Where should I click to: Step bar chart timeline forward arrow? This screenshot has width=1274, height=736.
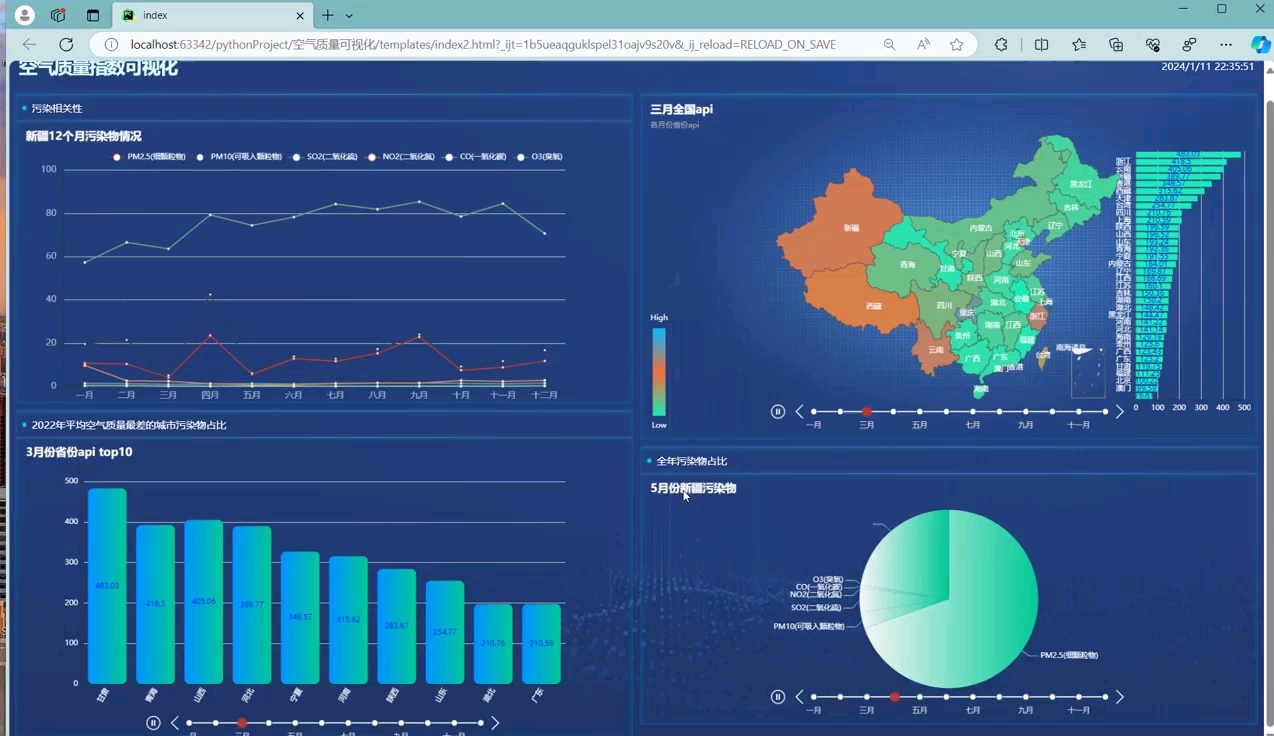tap(495, 723)
